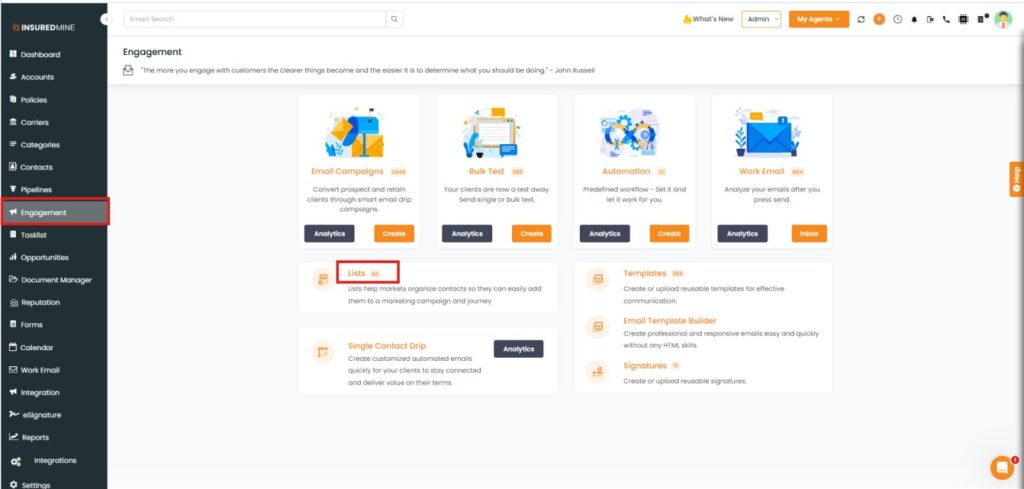The image size is (1024, 489).
Task: Go to Document Manager in sidebar
Action: click(56, 280)
